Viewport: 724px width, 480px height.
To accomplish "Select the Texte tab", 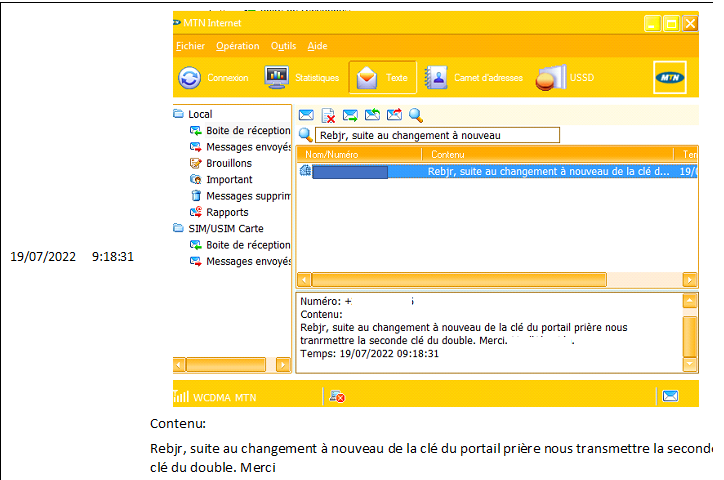I will 382,78.
